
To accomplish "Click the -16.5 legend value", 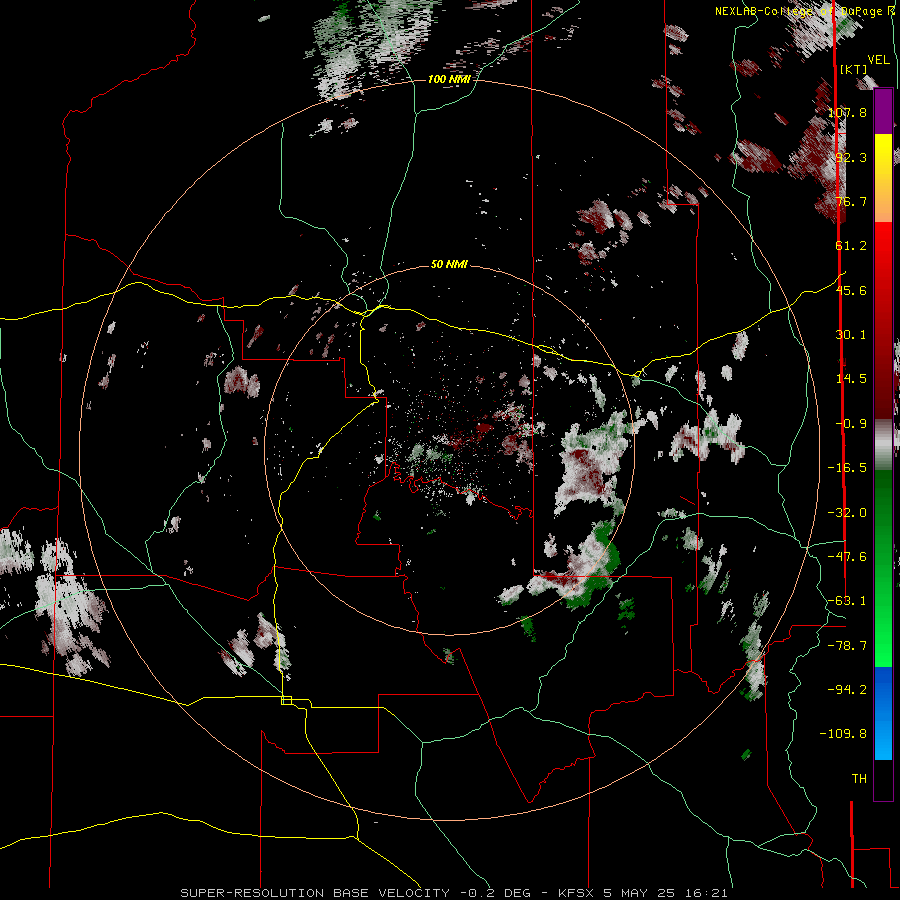I will (x=847, y=468).
